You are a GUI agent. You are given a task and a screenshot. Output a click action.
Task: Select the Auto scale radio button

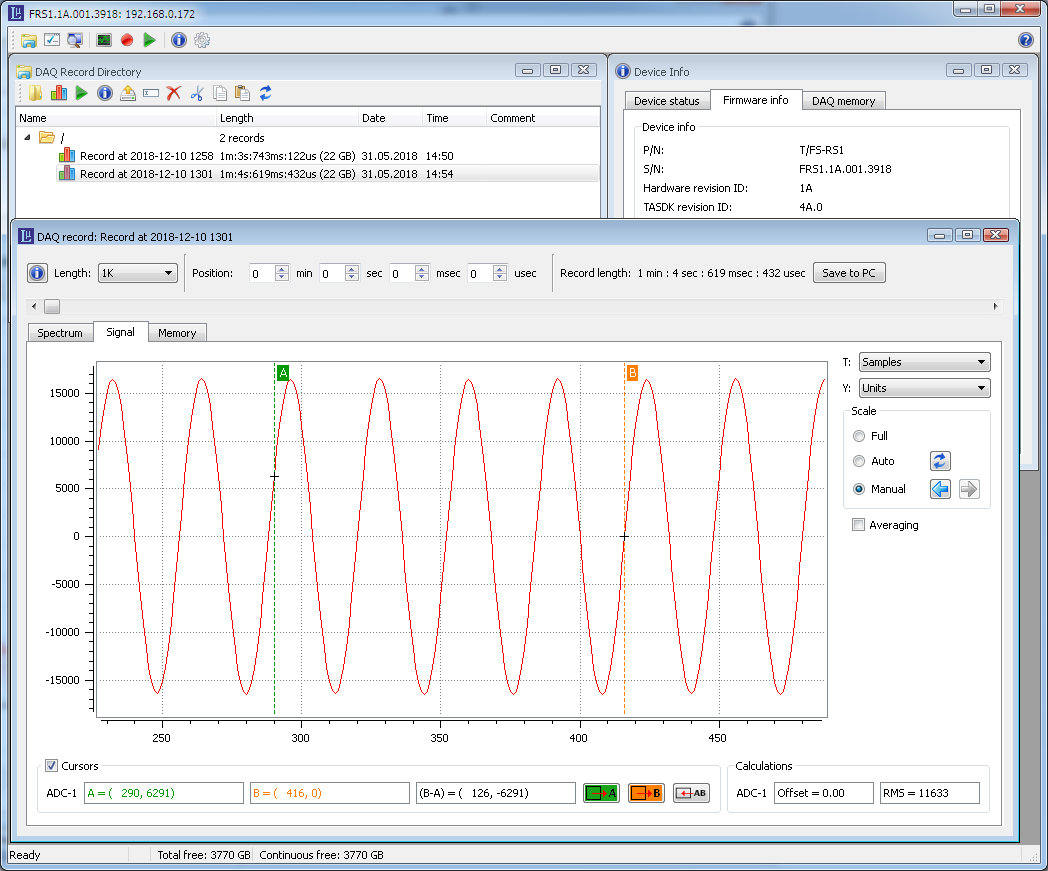(859, 461)
